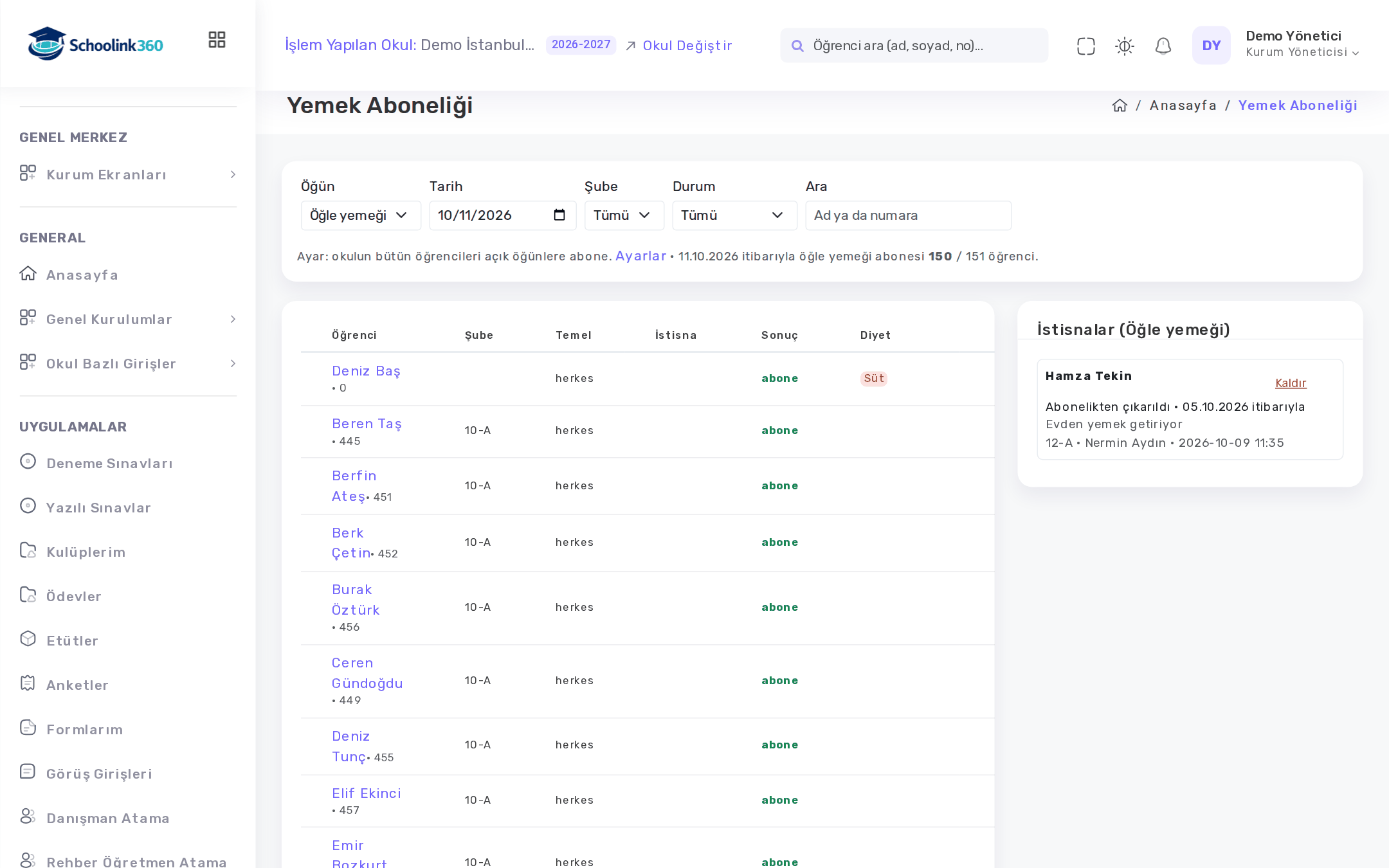The width and height of the screenshot is (1389, 868).
Task: Click the Tarih date input
Action: 502,215
